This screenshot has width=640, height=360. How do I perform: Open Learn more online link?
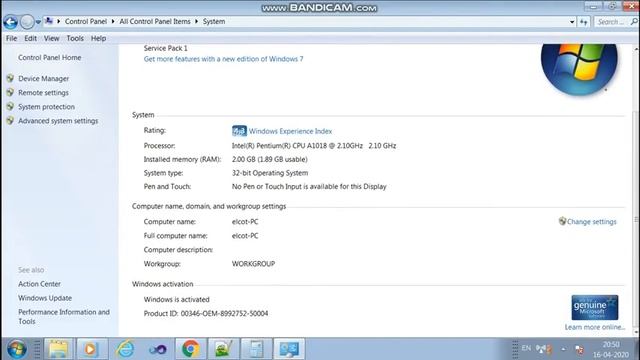[595, 327]
